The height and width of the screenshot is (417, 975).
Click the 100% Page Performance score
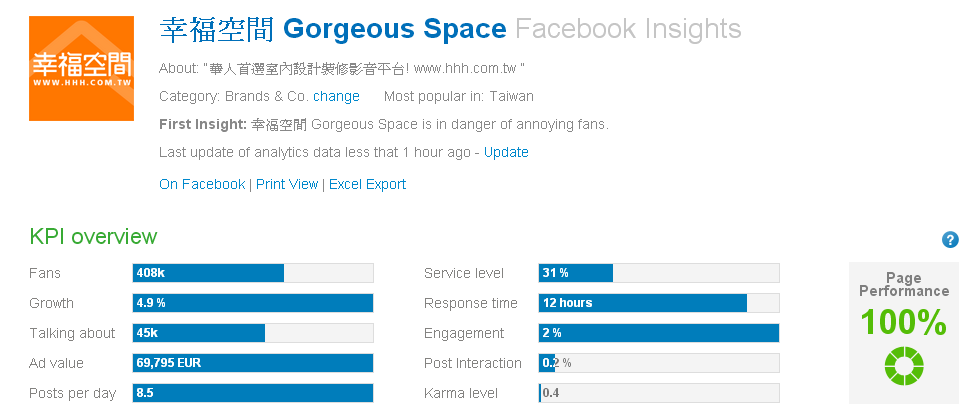click(x=904, y=322)
